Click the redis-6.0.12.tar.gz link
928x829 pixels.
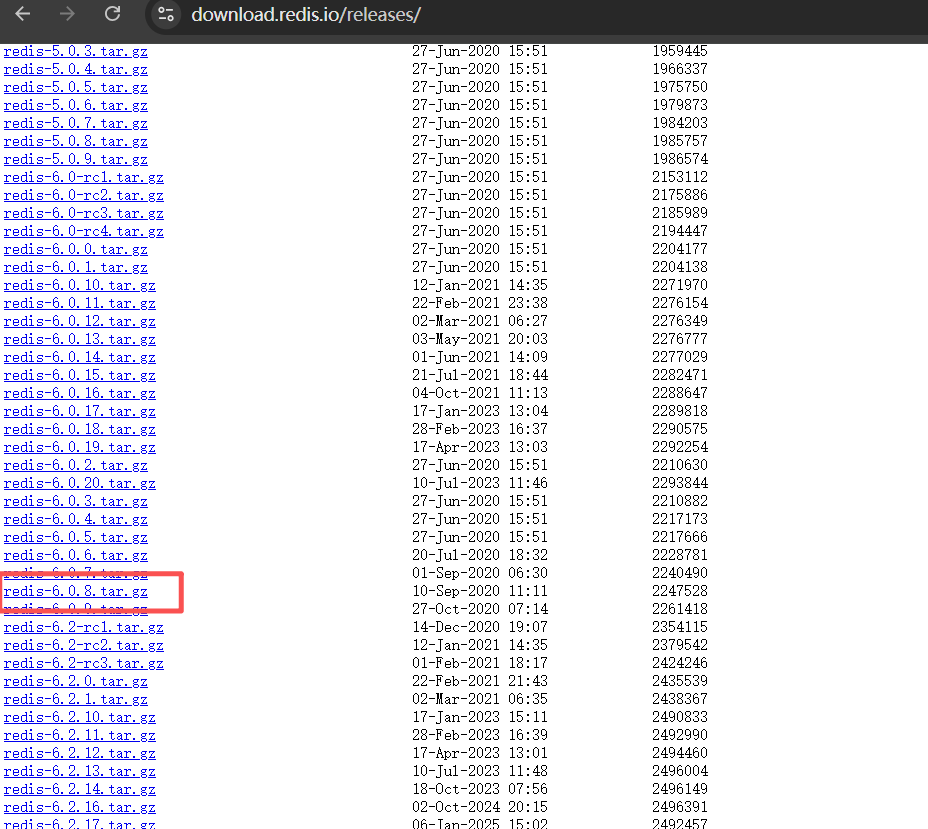point(80,321)
